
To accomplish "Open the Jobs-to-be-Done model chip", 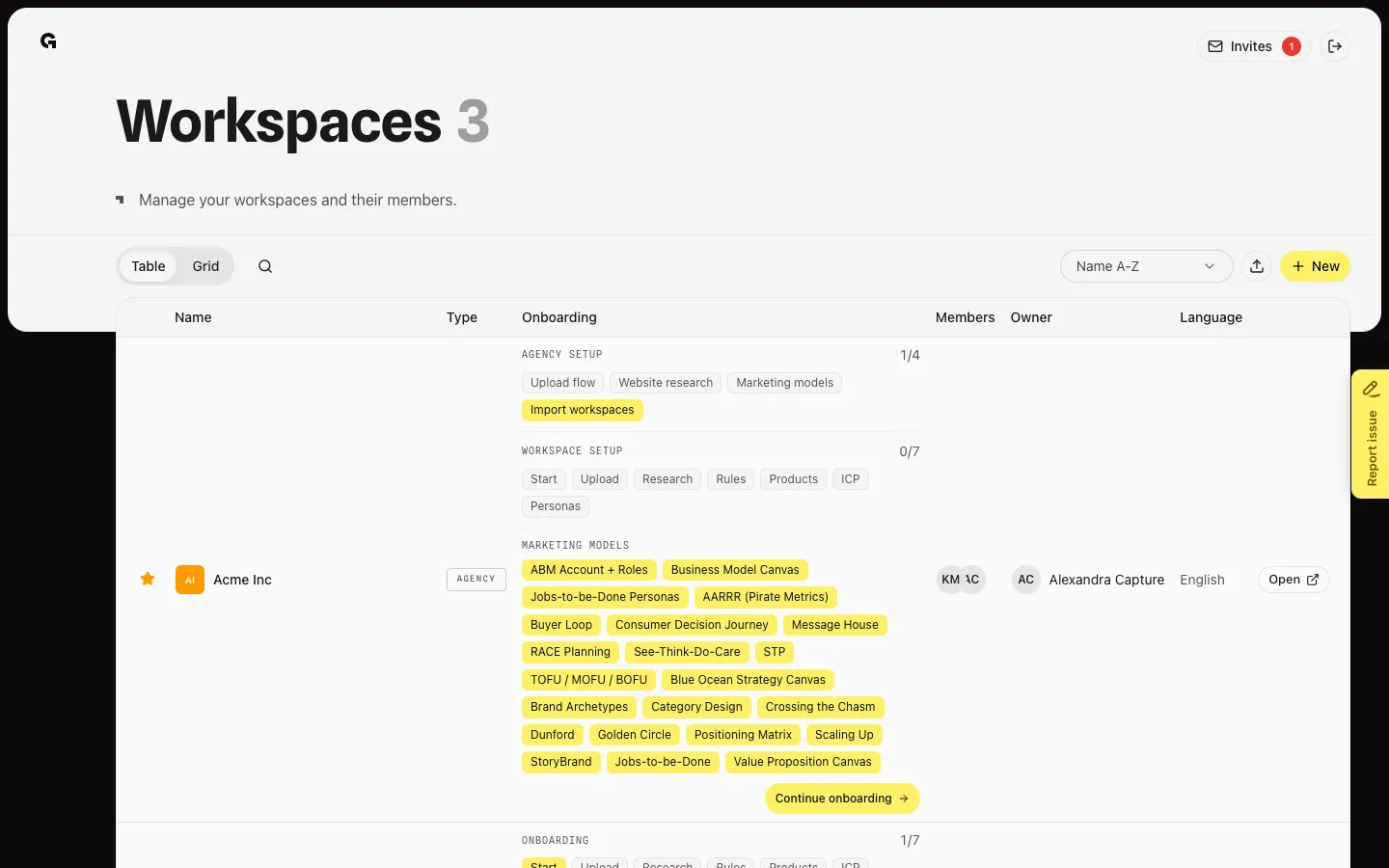I will point(663,762).
